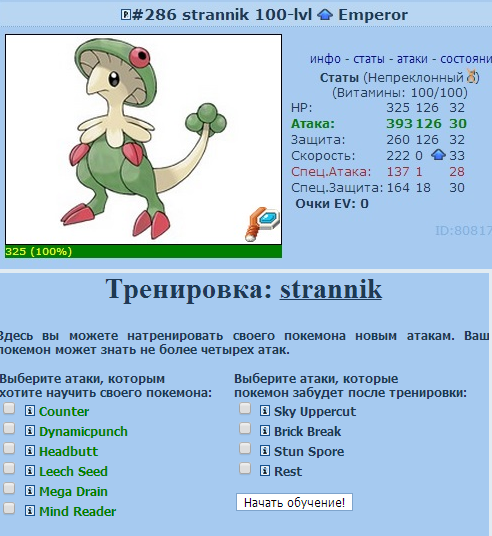This screenshot has width=492, height=536.
Task: Open the info icon next to Stun Spore
Action: pyautogui.click(x=265, y=451)
